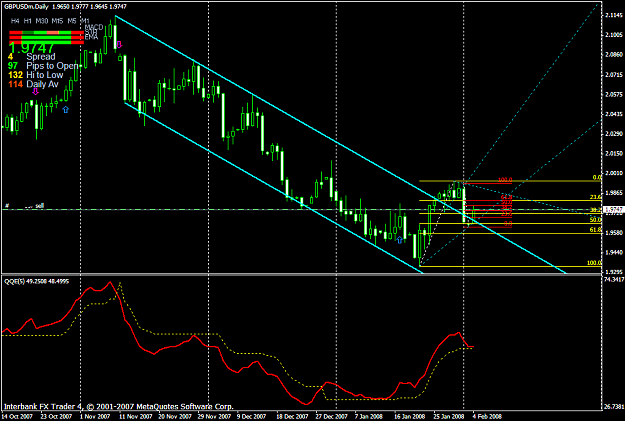625x421 pixels.
Task: Click the blue up arrow under the October candles
Action: pyautogui.click(x=66, y=109)
